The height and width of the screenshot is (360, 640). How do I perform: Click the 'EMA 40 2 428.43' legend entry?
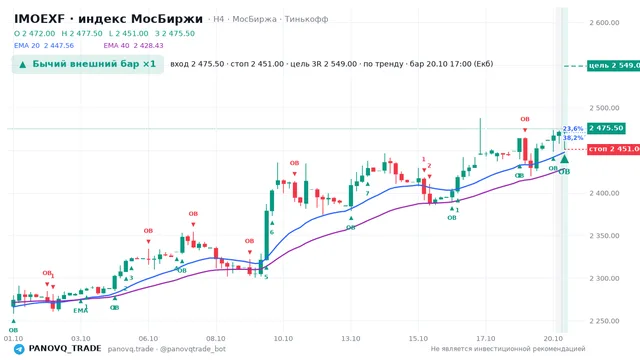(x=133, y=46)
